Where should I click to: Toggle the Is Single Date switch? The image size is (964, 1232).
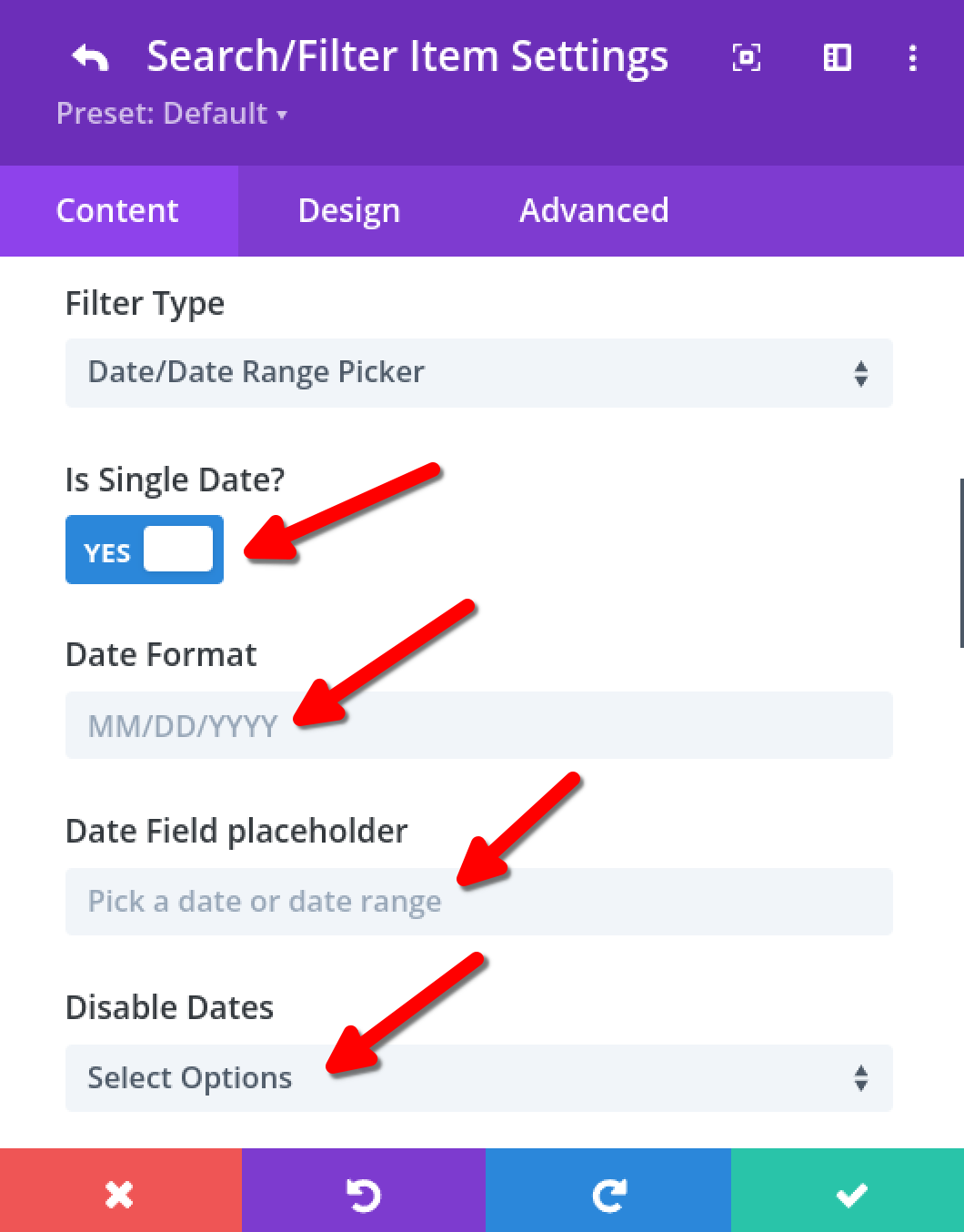[x=145, y=550]
